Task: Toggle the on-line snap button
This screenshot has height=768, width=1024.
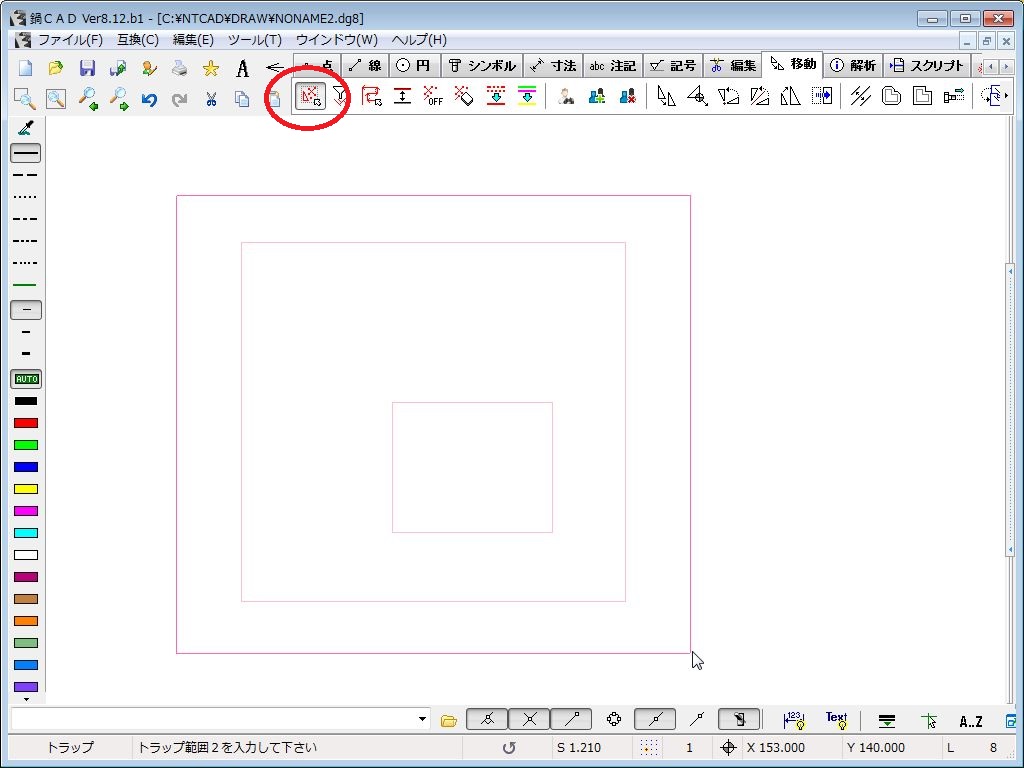Action: click(655, 720)
